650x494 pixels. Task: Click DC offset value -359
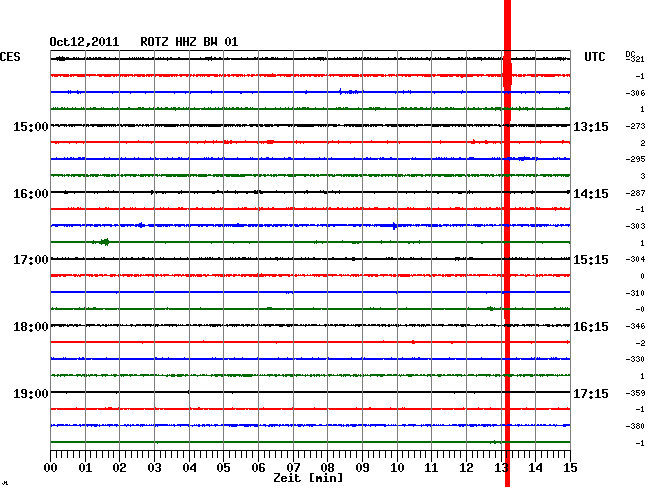pyautogui.click(x=635, y=393)
